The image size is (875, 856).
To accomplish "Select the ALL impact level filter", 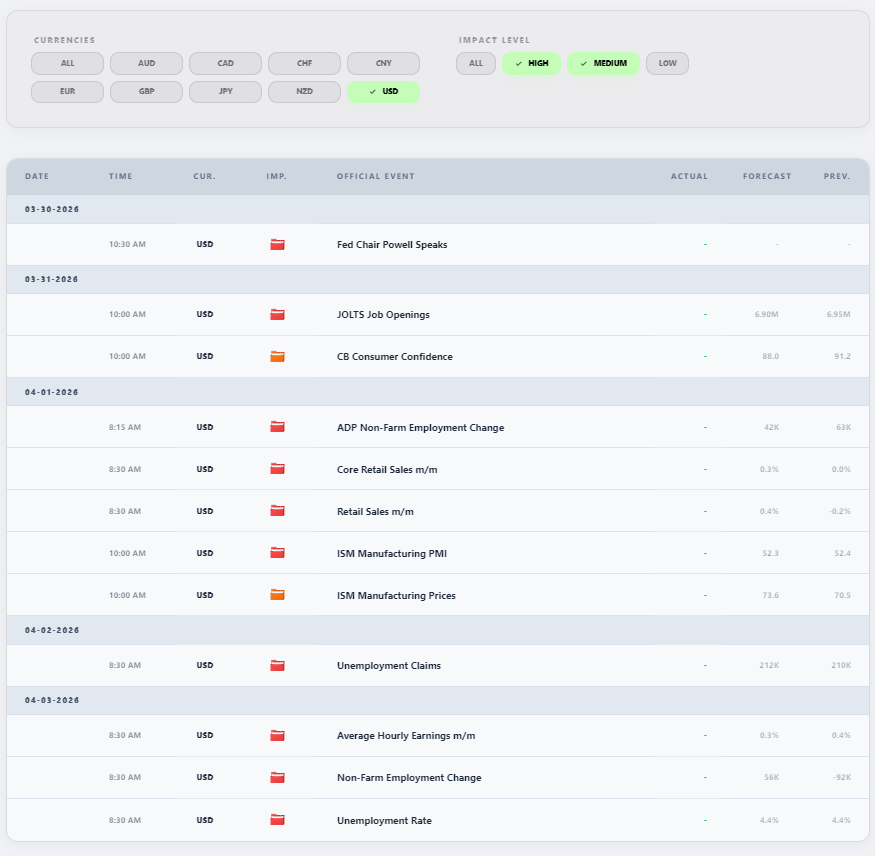I will pyautogui.click(x=476, y=63).
